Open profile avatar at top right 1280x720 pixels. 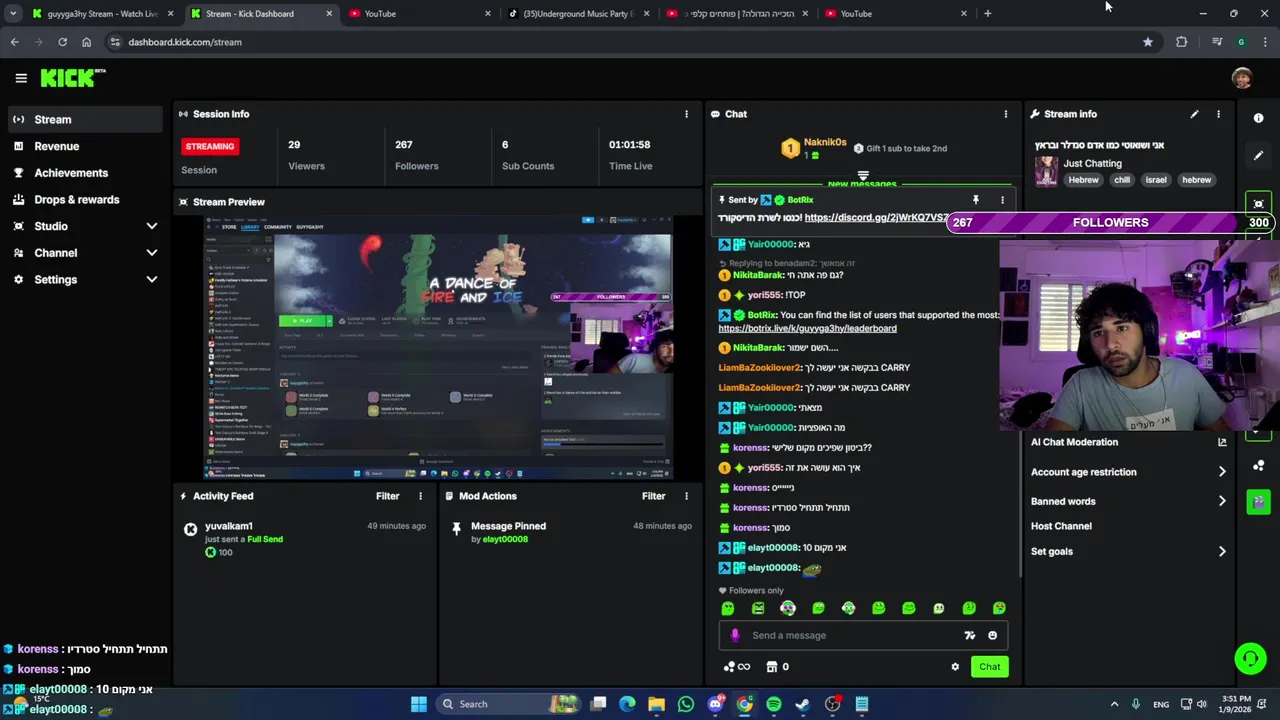coord(1242,78)
